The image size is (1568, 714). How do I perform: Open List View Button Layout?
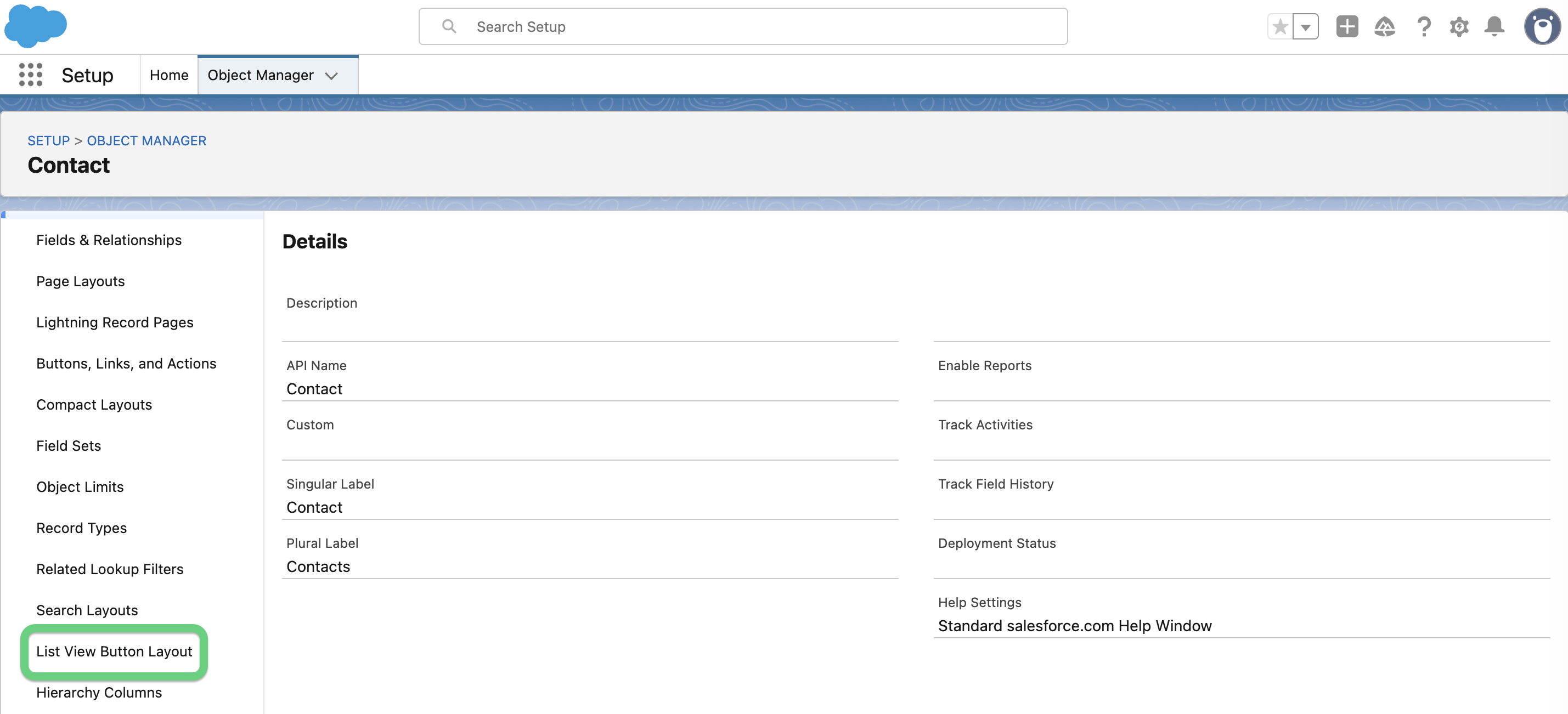[114, 651]
